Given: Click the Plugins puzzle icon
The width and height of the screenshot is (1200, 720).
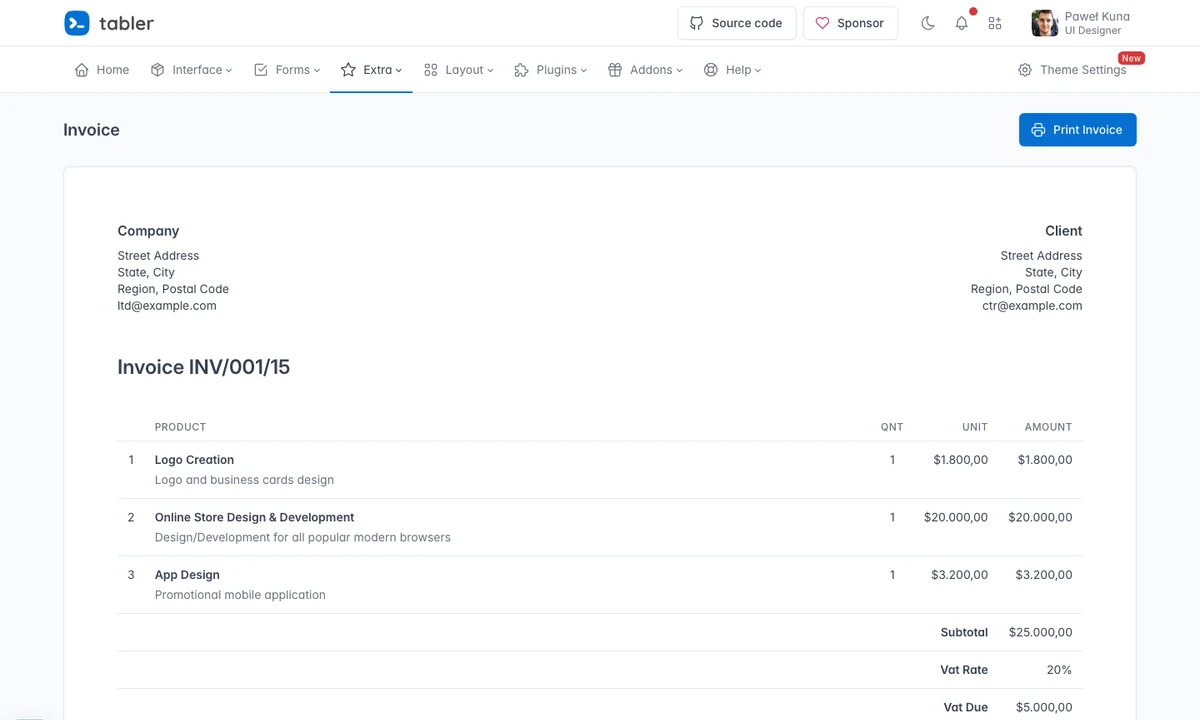Looking at the screenshot, I should tap(521, 70).
